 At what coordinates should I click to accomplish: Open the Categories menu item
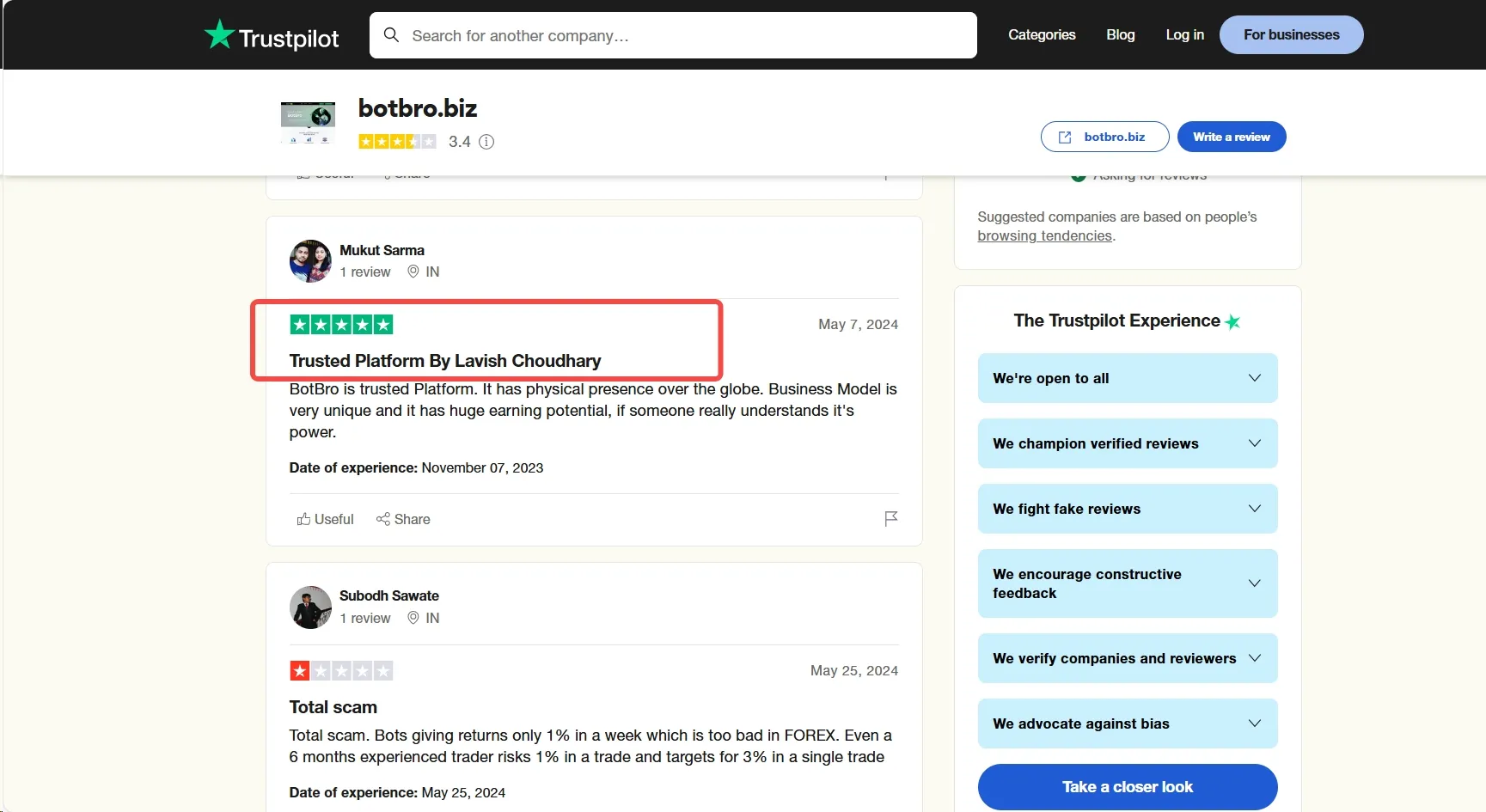(1042, 34)
